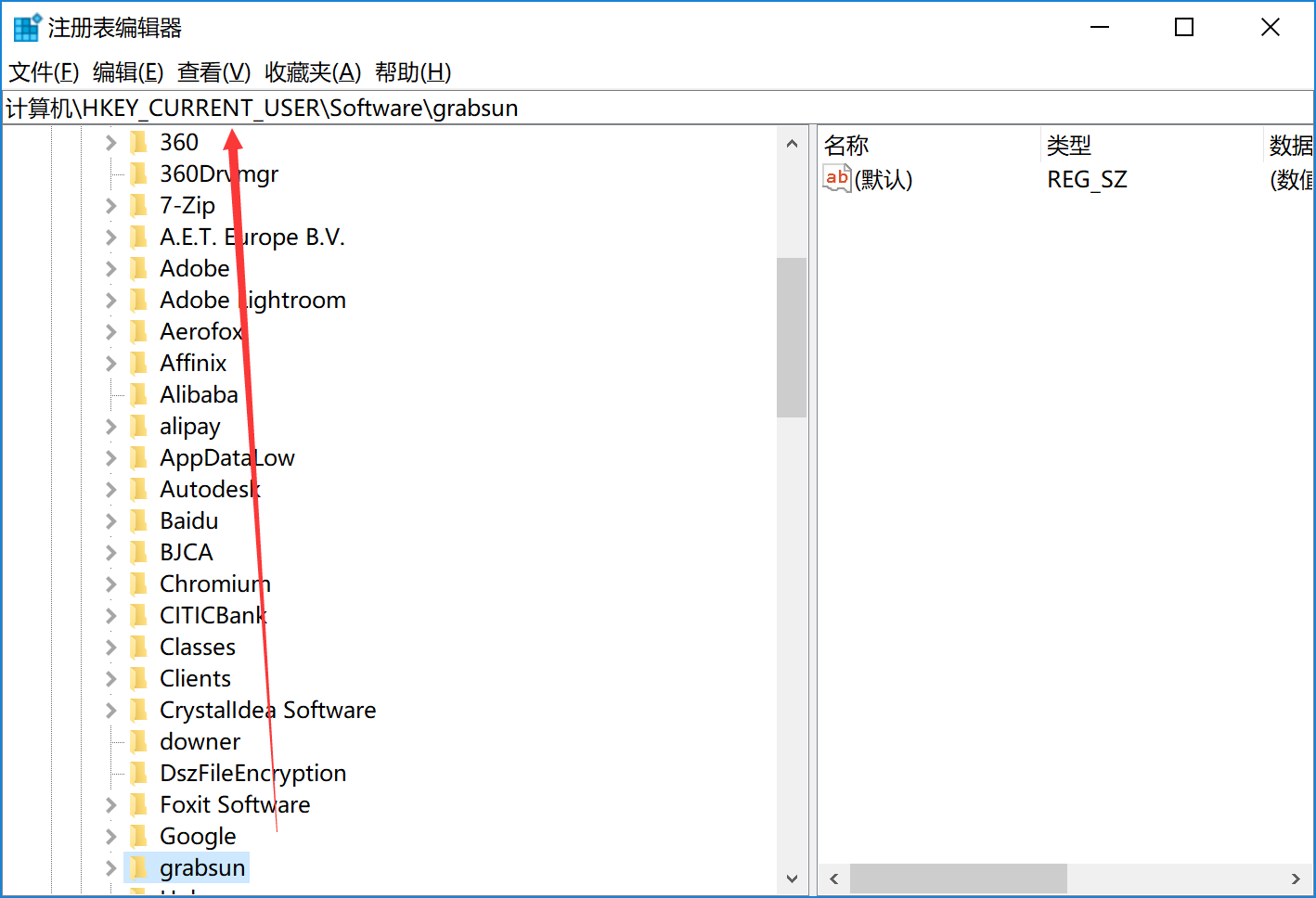
Task: Expand the Foxit Software key chevron
Action: pos(111,804)
